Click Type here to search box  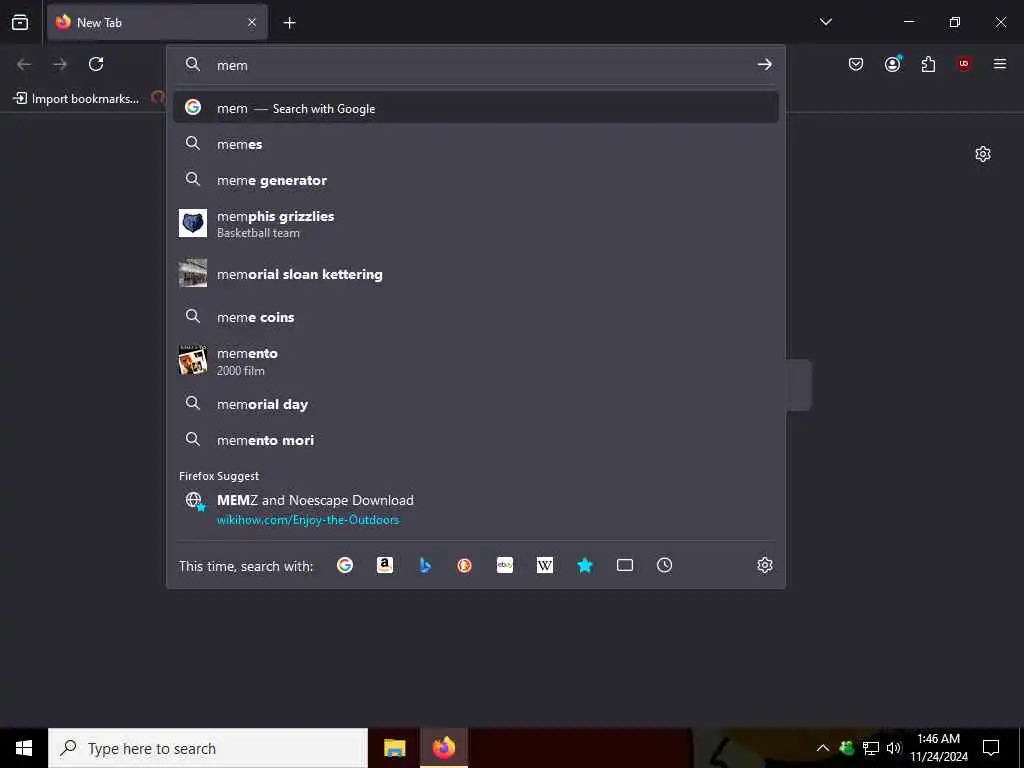(208, 748)
